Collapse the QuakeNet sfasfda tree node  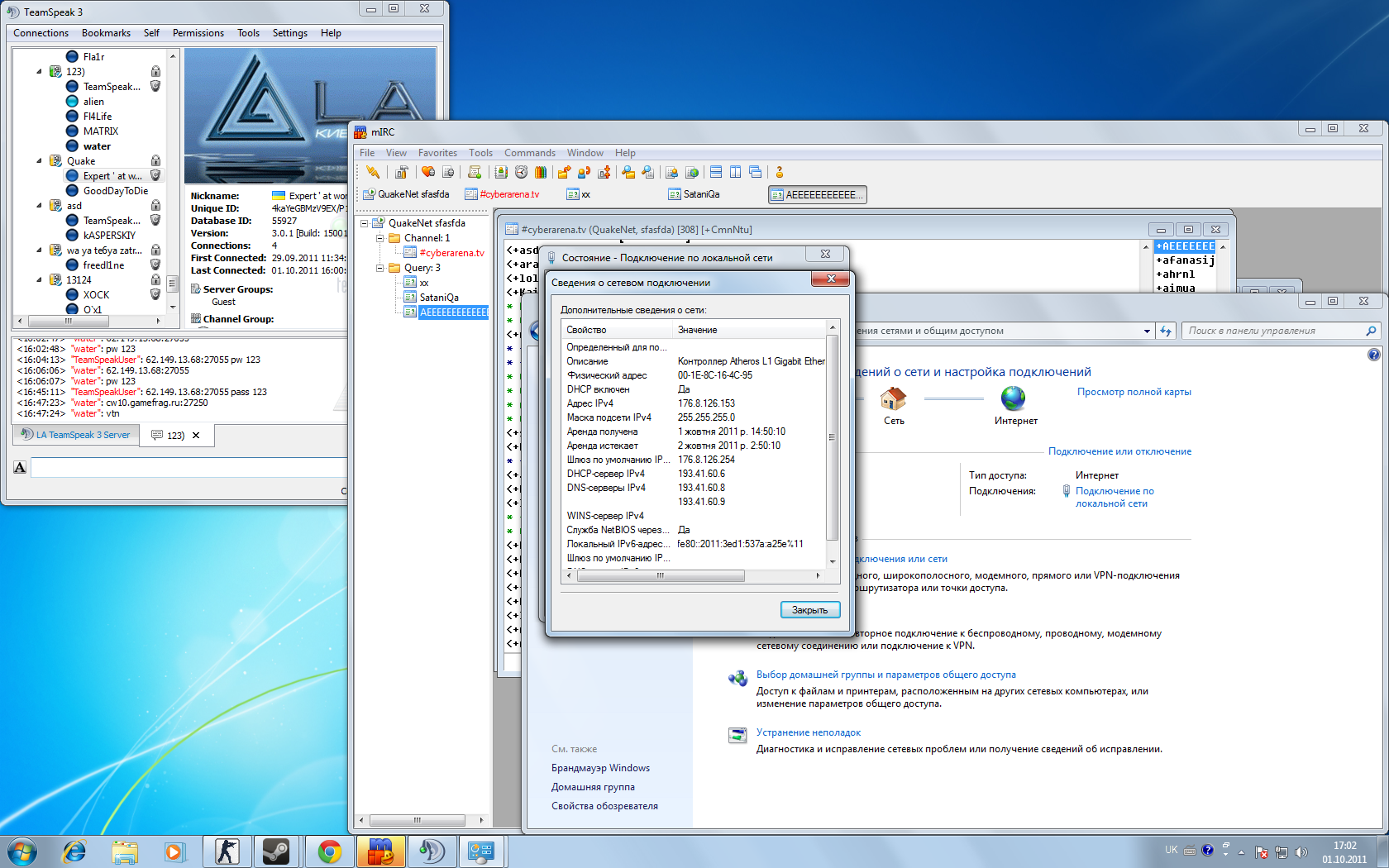pyautogui.click(x=365, y=223)
